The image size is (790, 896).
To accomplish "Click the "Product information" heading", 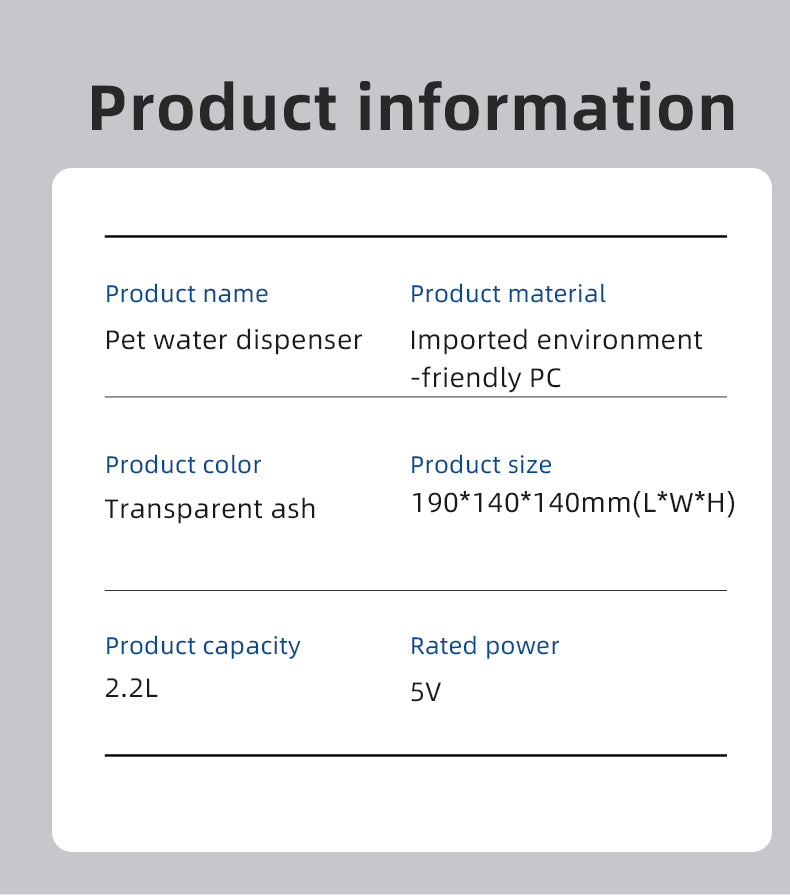I will click(412, 108).
